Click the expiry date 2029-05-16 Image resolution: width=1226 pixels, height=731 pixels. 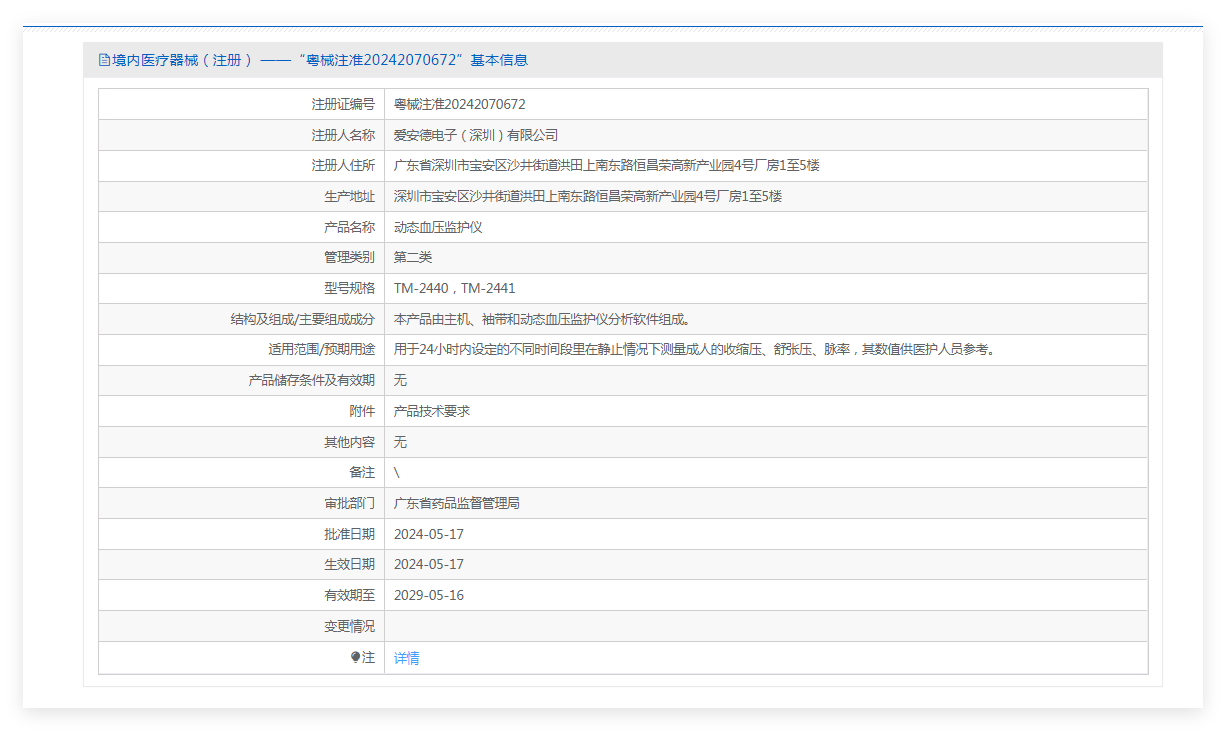[x=428, y=595]
